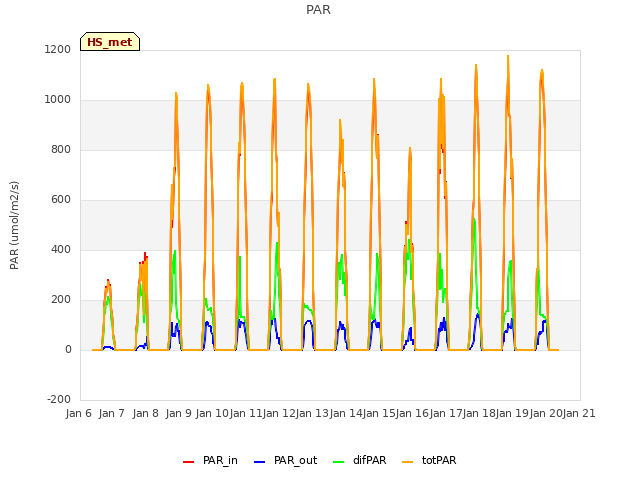This screenshot has width=640, height=480.
Task: Click x-axis label Jan 13
Action: point(312,413)
